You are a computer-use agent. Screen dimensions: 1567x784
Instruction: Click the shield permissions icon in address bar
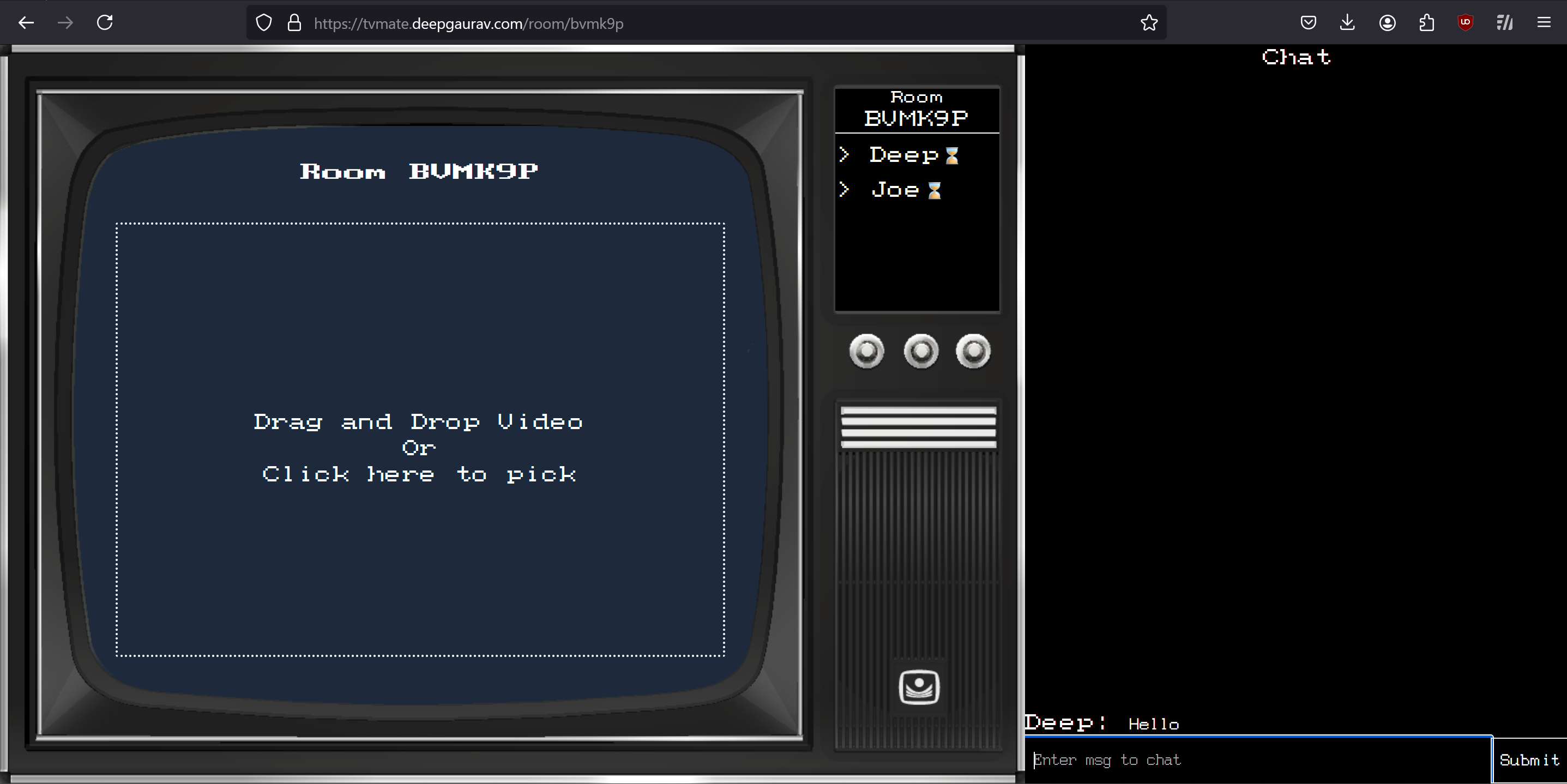[263, 22]
